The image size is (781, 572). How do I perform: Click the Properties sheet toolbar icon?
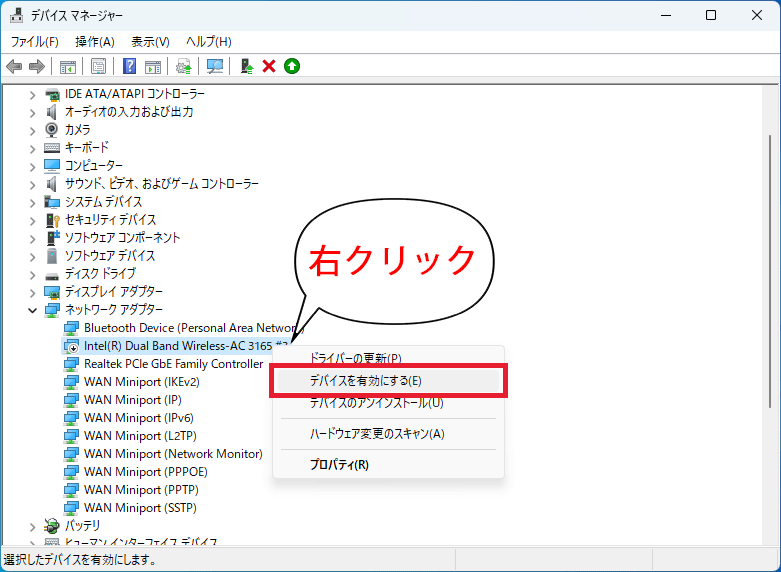click(x=99, y=66)
